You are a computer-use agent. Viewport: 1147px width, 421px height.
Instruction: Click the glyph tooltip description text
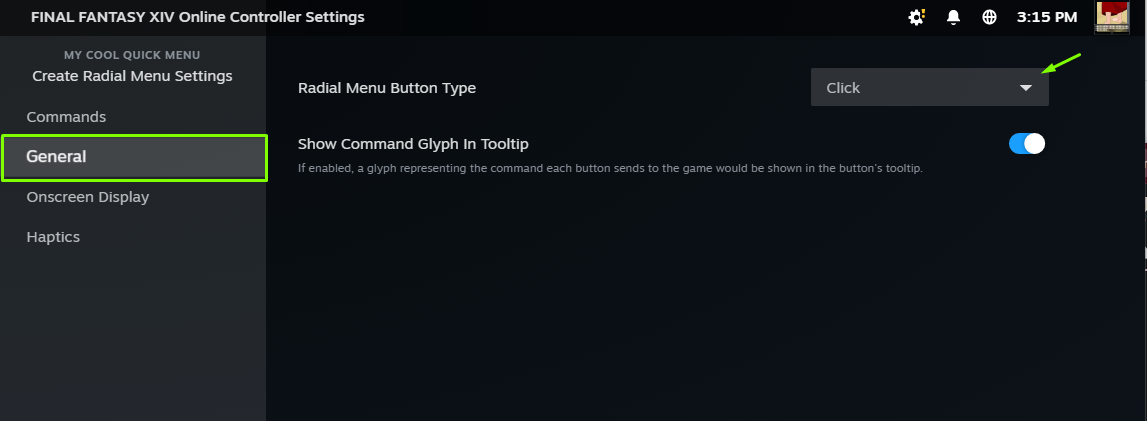point(610,168)
